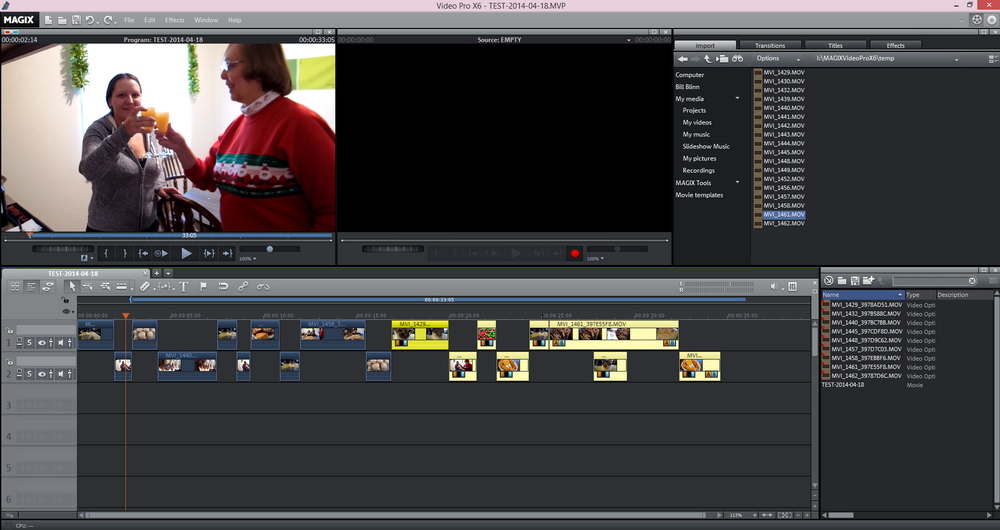Click the new project page icon
The image size is (1000, 530).
(48, 20)
